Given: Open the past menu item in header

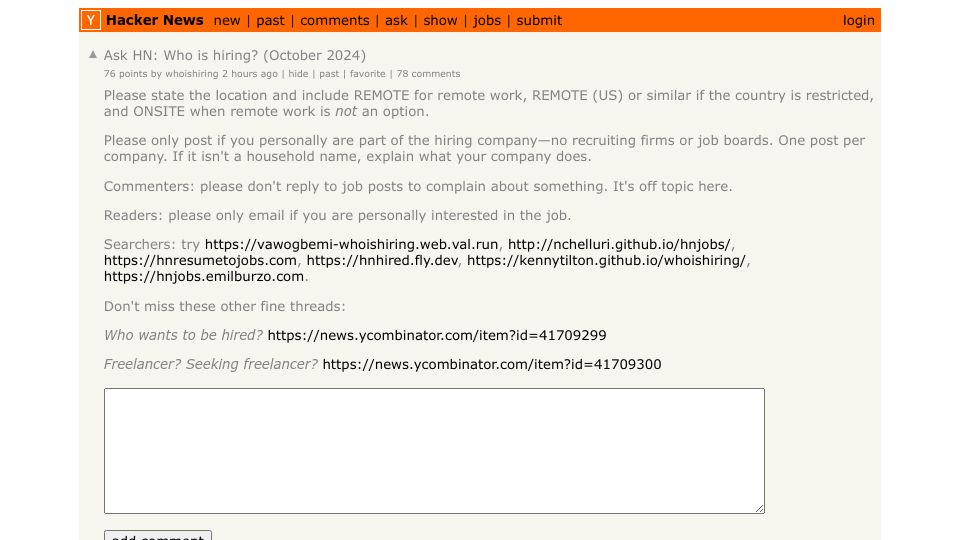Looking at the screenshot, I should click(x=270, y=20).
